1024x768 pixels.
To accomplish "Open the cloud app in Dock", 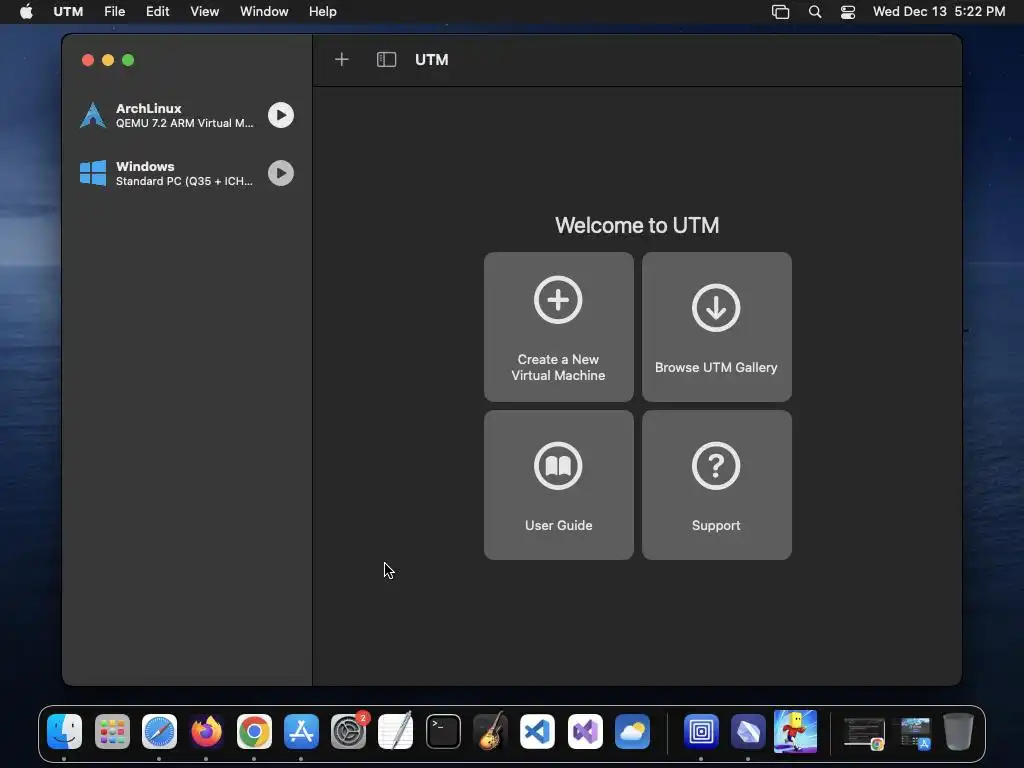I will (x=632, y=731).
